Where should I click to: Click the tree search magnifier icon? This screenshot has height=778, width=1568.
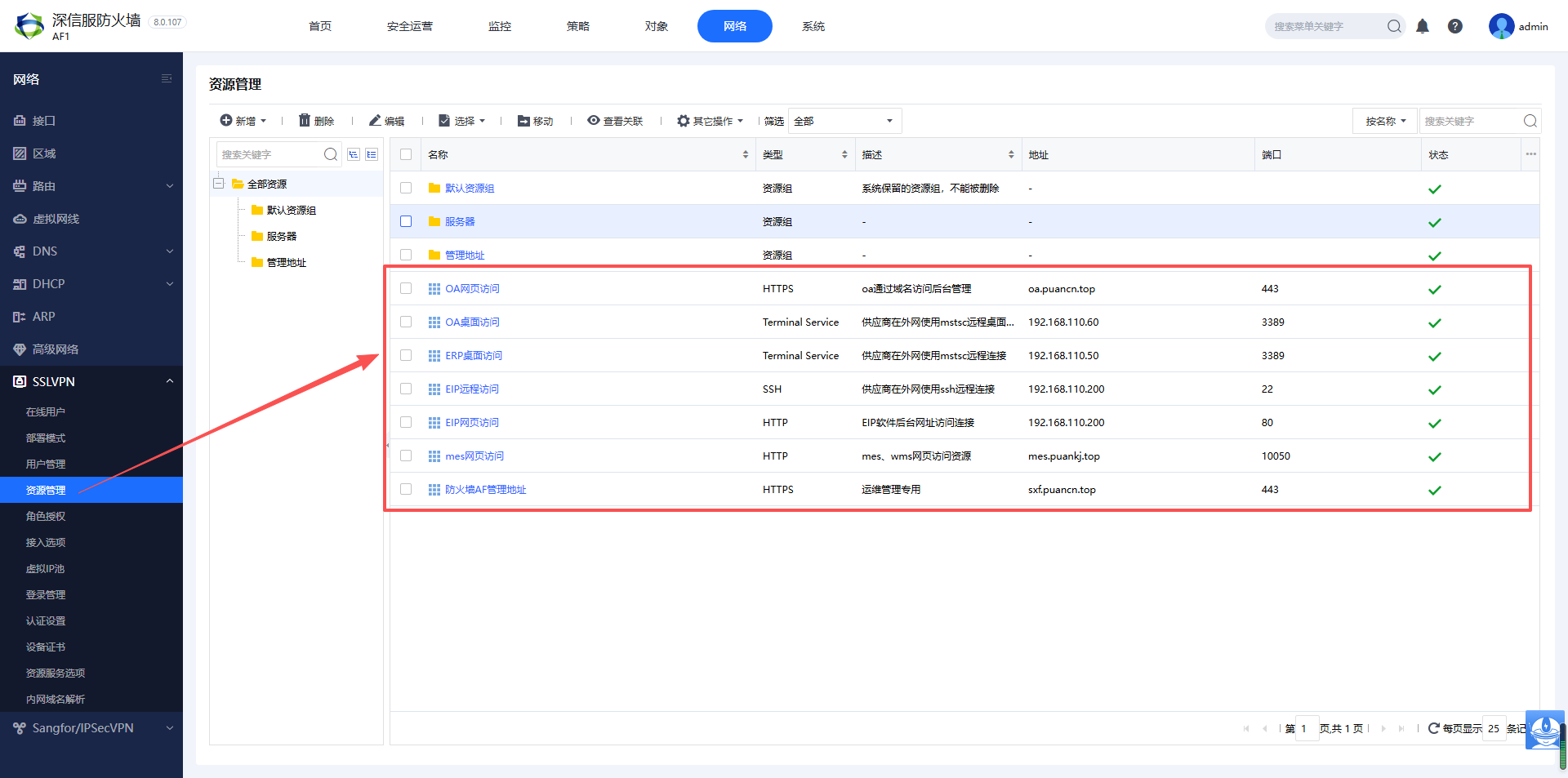331,154
